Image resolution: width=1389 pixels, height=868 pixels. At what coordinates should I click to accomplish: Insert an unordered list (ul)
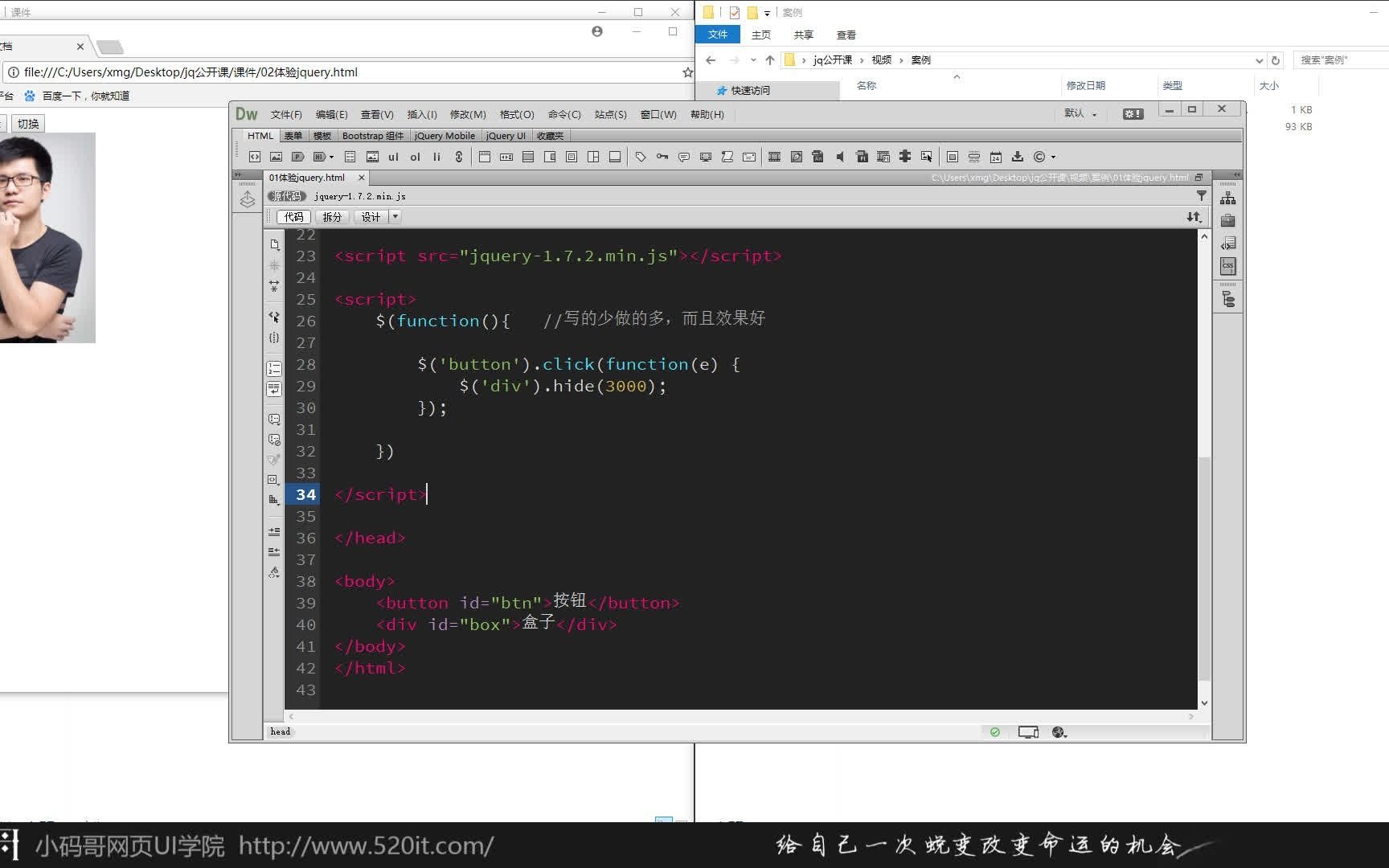point(393,157)
